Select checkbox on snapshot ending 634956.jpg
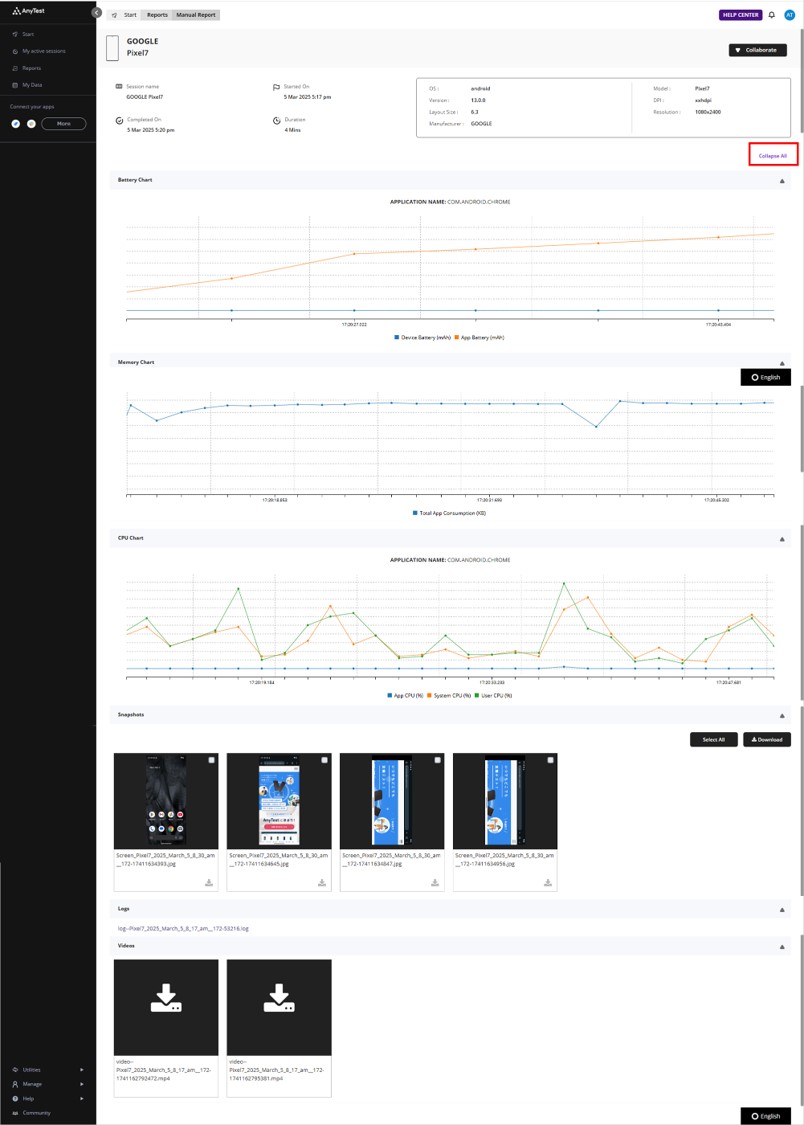This screenshot has height=1125, width=804. click(x=550, y=760)
